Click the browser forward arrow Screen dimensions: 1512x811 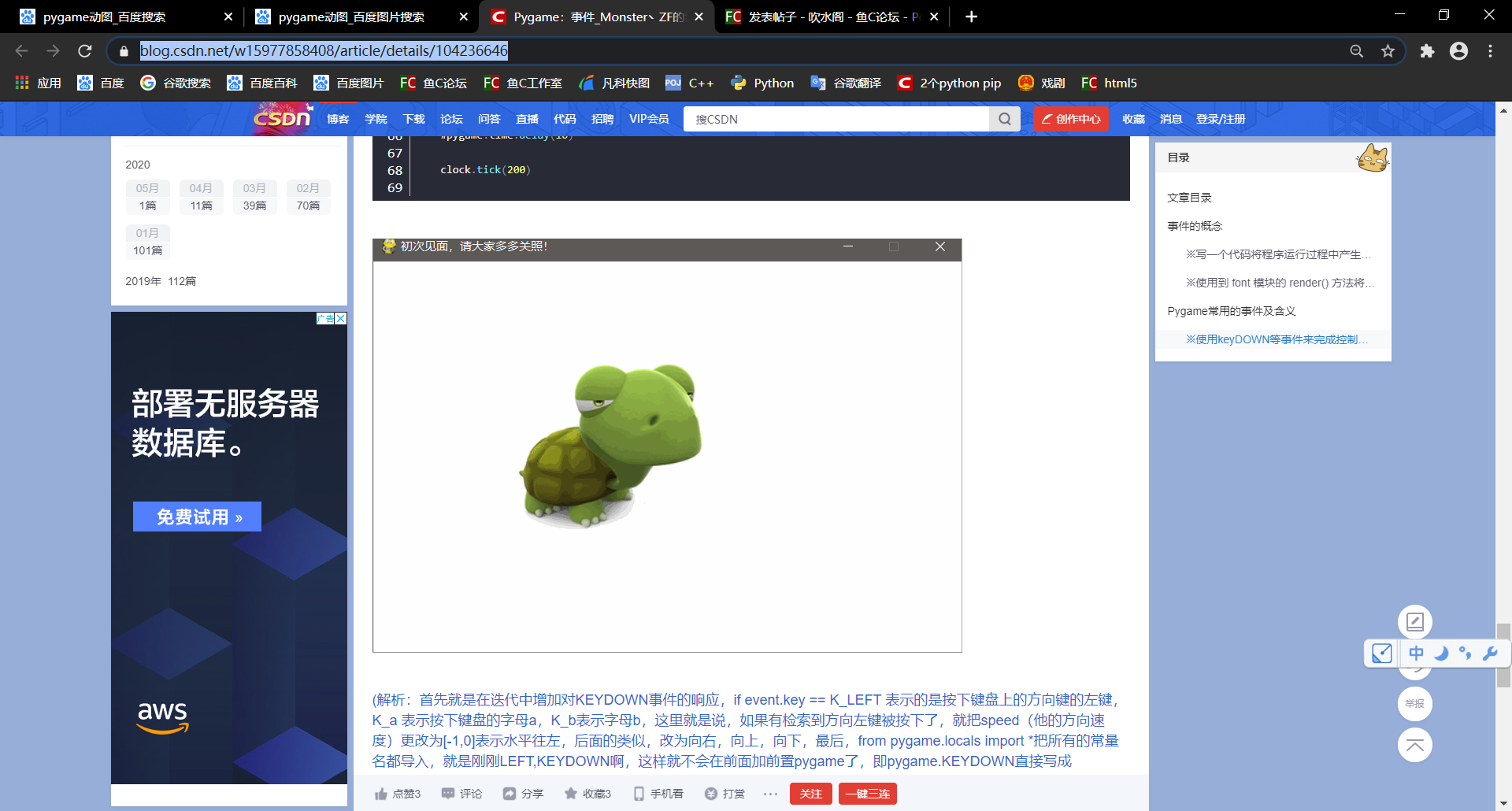click(x=53, y=50)
